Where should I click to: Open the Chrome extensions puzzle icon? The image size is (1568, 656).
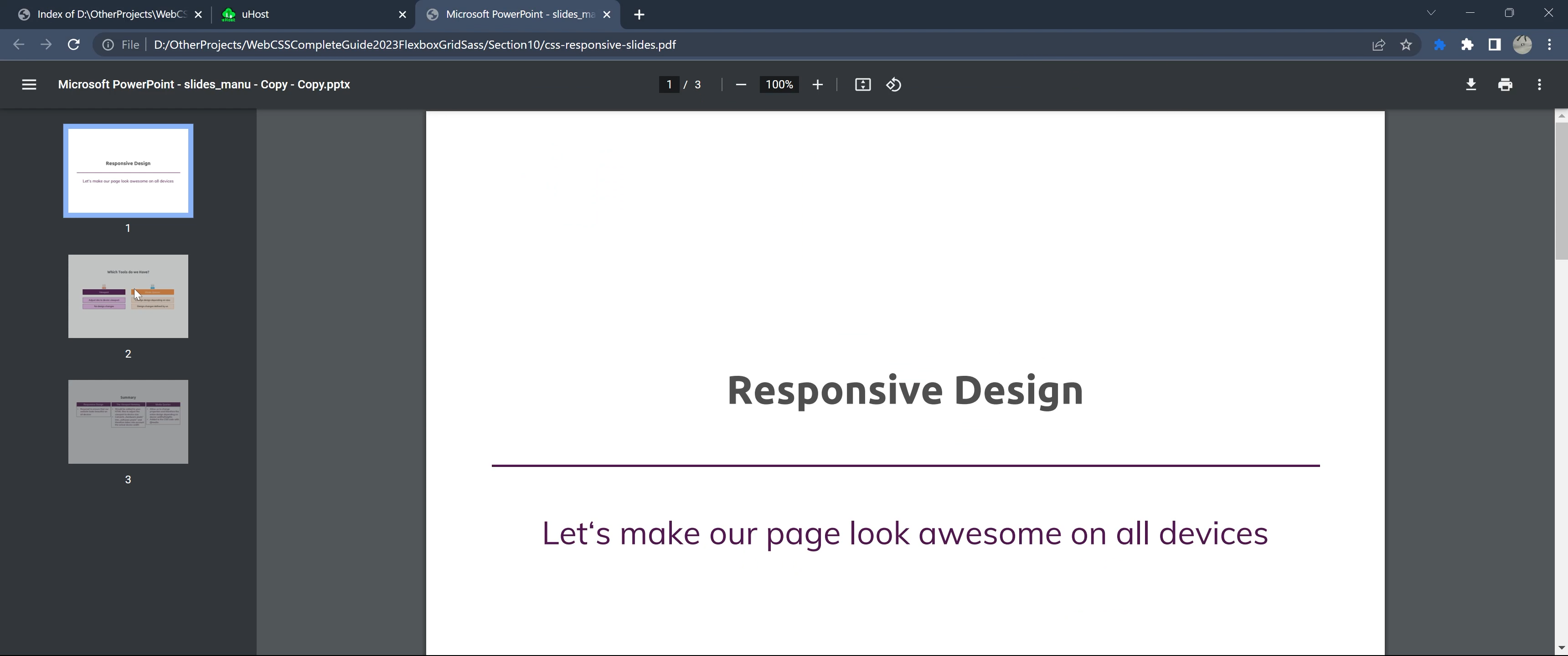coord(1467,45)
